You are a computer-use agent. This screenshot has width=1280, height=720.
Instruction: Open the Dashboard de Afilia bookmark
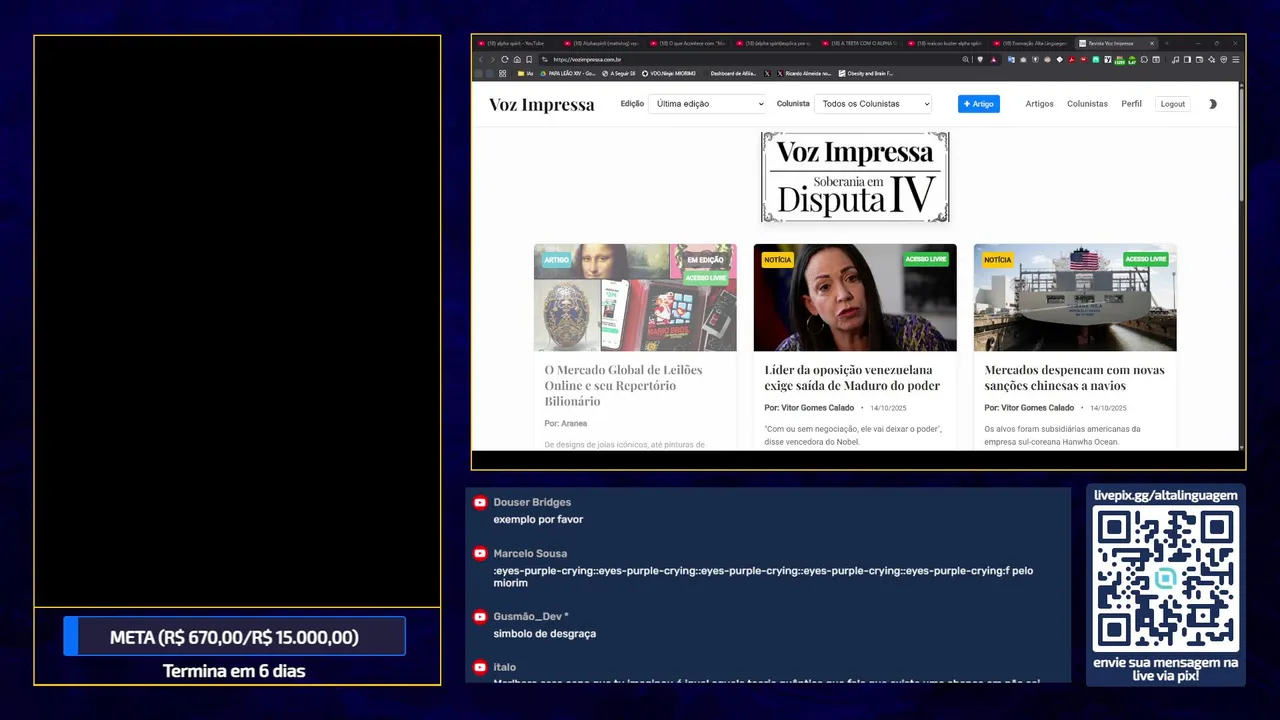pyautogui.click(x=733, y=74)
